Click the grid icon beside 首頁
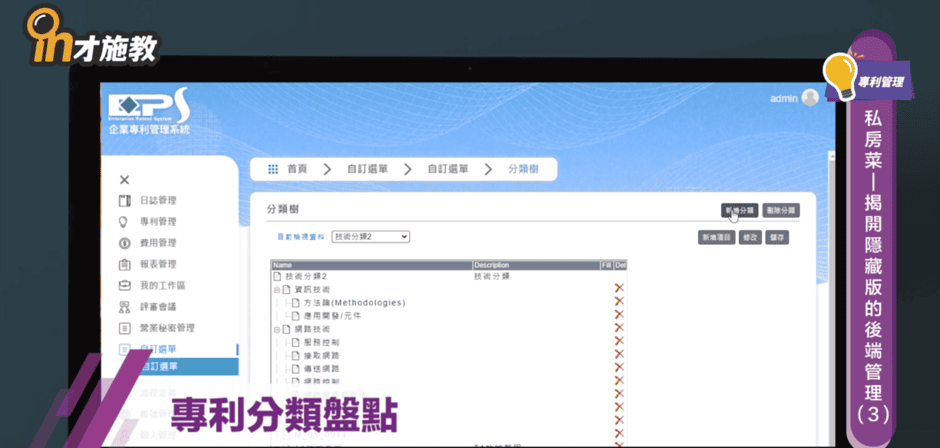 point(273,170)
